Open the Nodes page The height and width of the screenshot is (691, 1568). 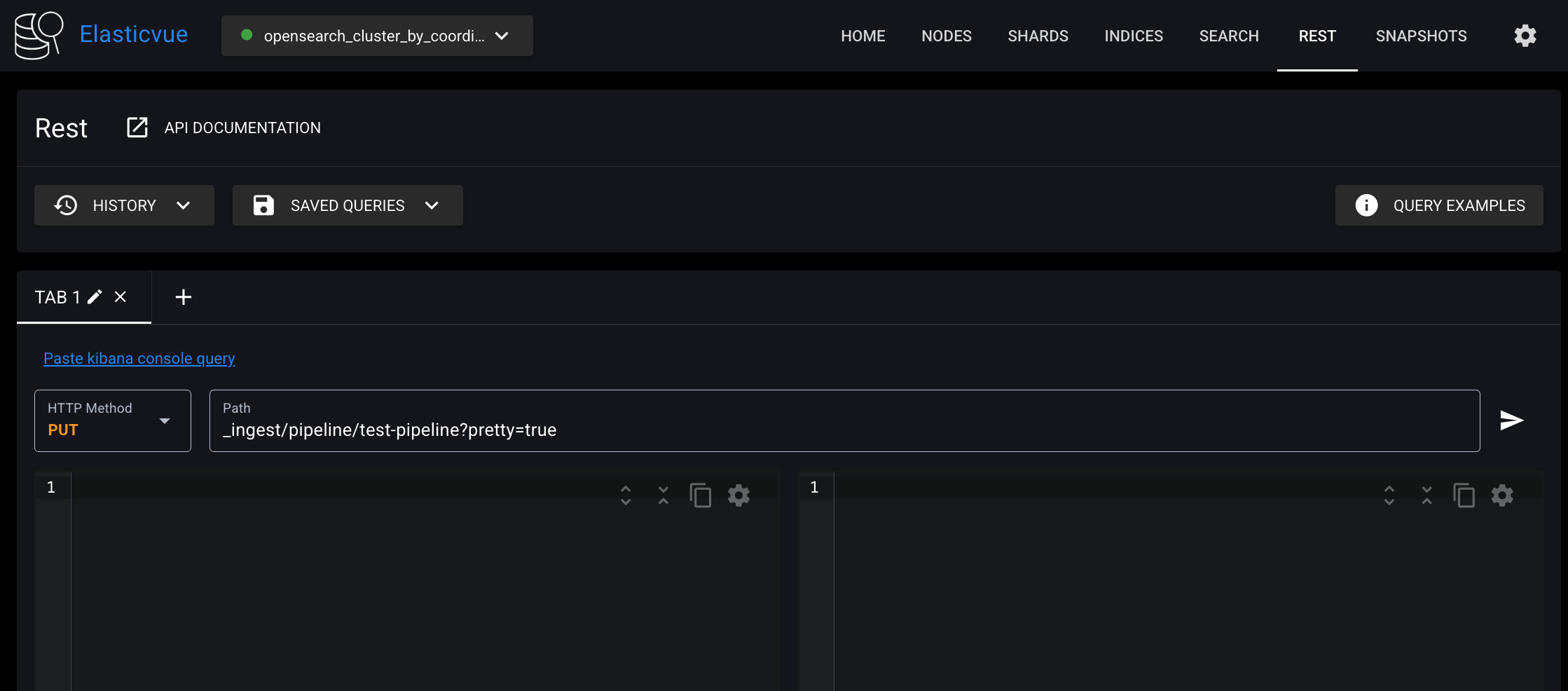[947, 36]
